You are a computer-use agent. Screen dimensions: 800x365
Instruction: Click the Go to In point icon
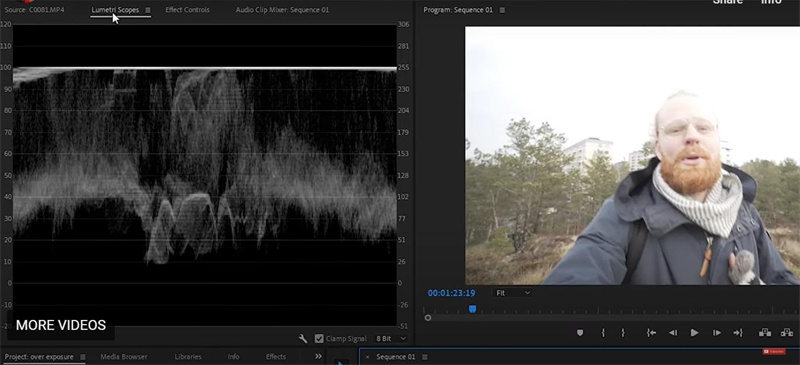pyautogui.click(x=651, y=332)
